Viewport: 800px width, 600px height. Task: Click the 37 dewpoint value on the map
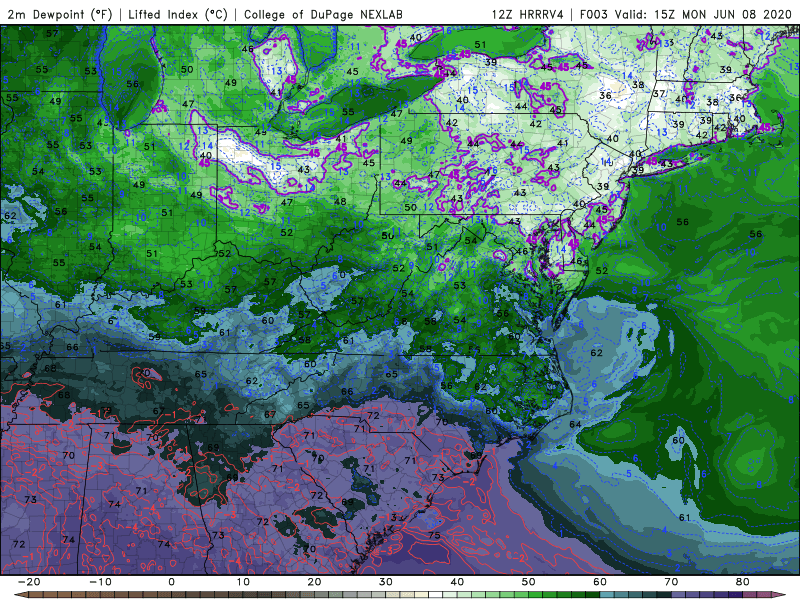[x=659, y=94]
